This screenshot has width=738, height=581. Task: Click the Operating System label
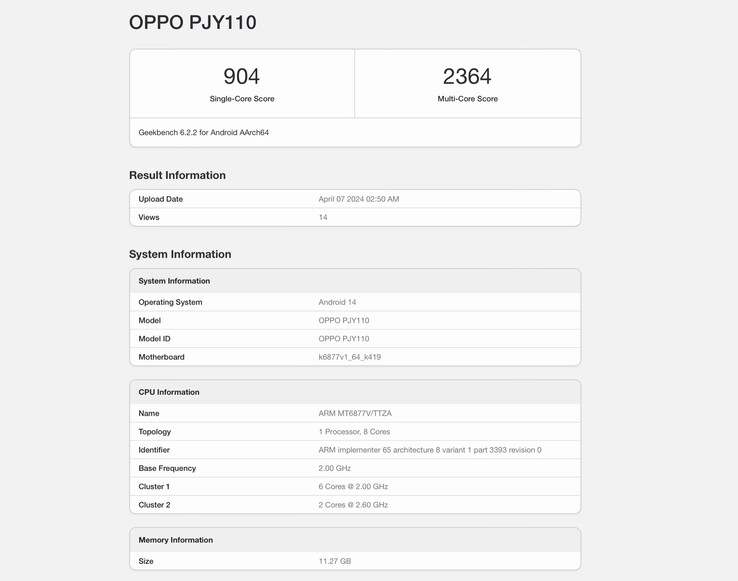(170, 302)
